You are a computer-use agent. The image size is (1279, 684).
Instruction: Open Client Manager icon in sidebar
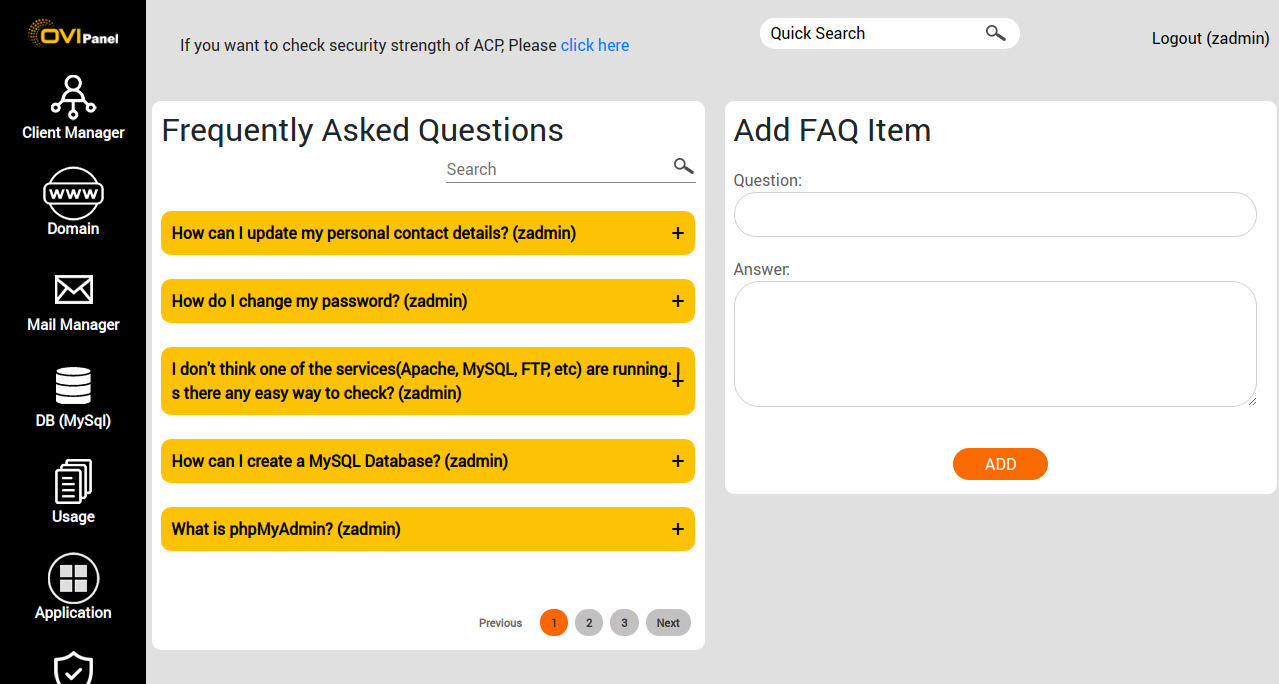point(73,96)
